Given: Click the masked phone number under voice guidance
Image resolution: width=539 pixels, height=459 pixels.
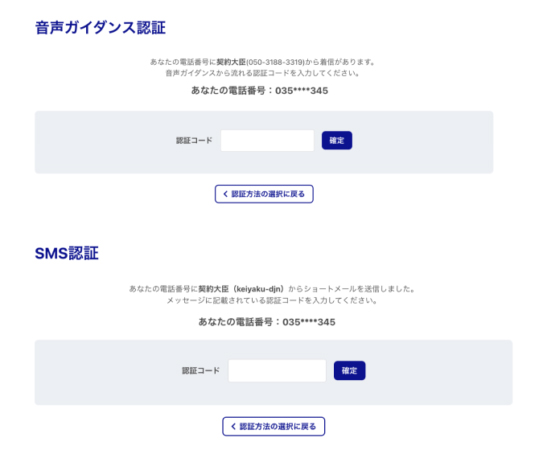Looking at the screenshot, I should coord(301,91).
